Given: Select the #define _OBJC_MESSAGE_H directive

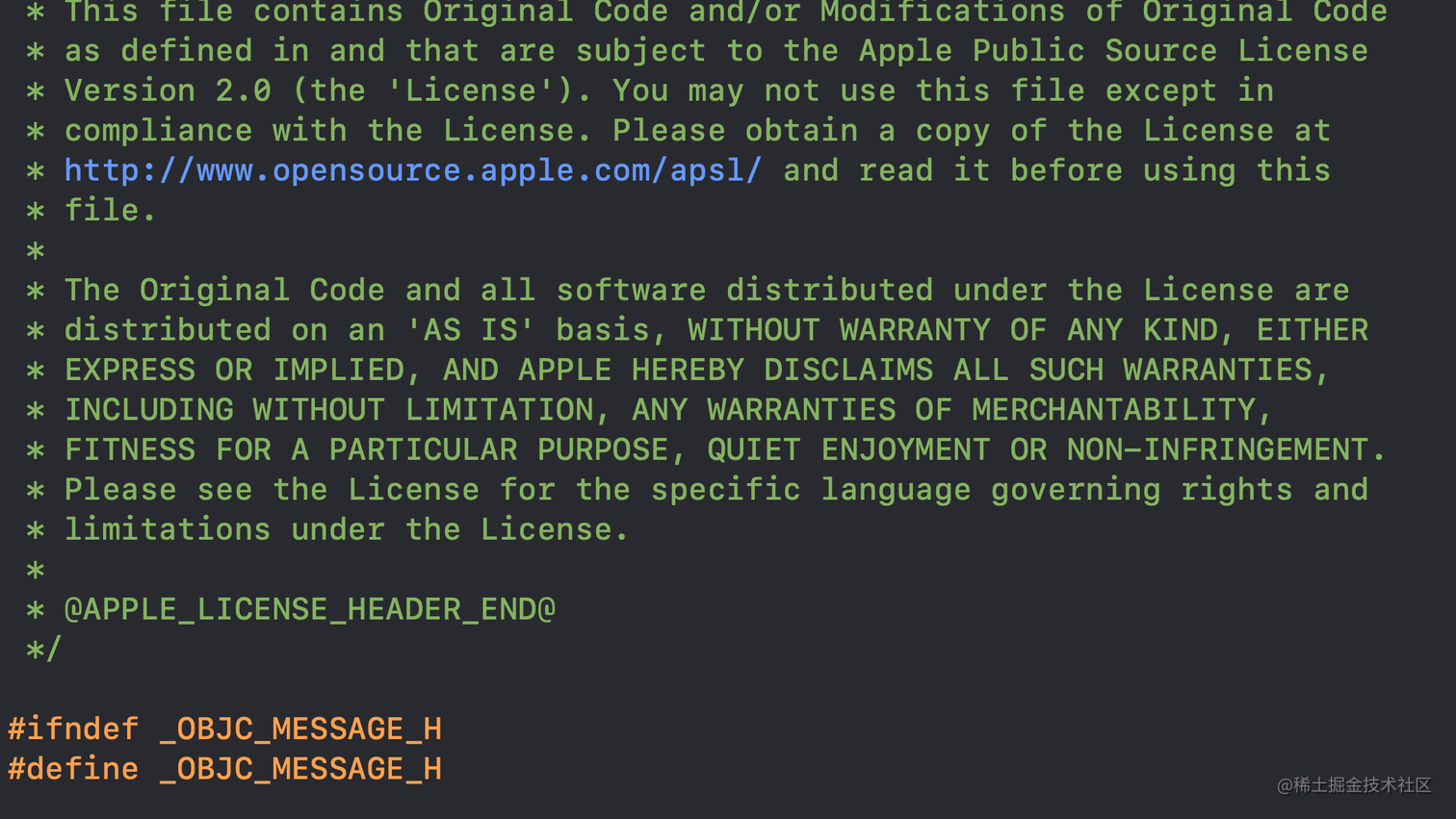Looking at the screenshot, I should point(223,768).
